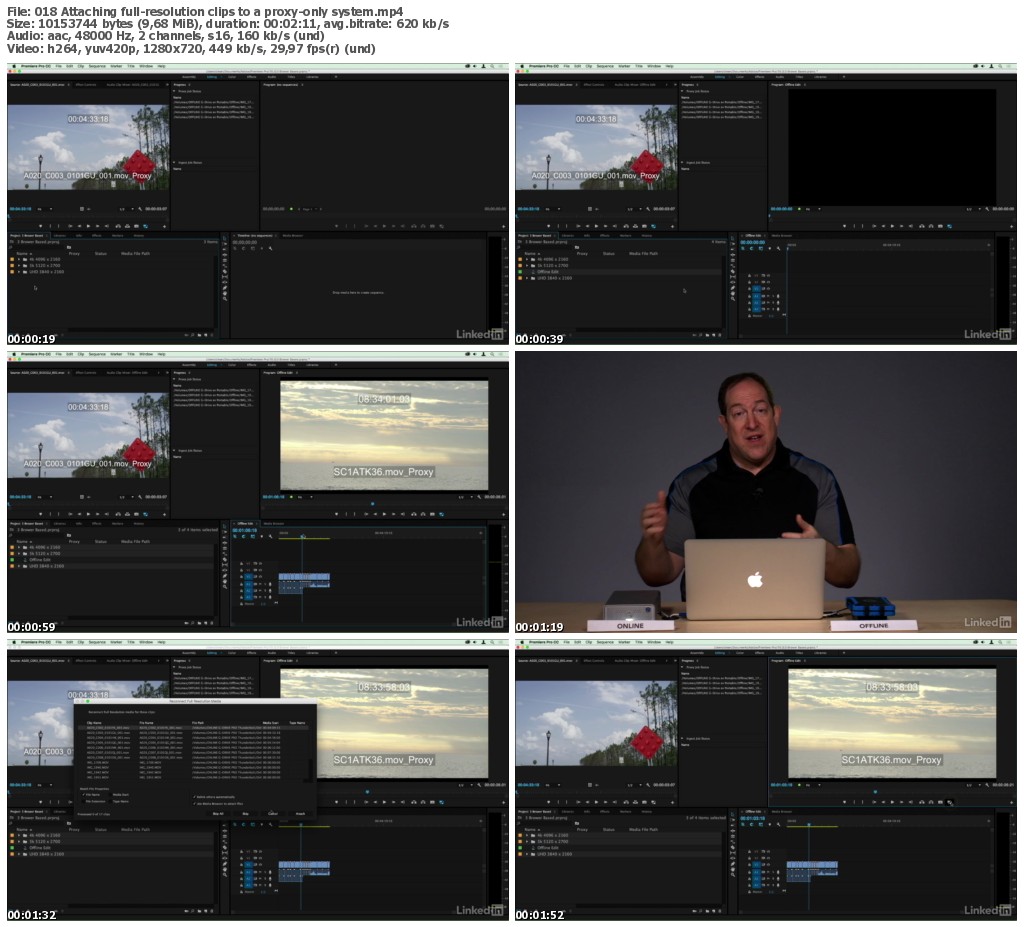Viewport: 1024px width, 927px height.
Task: Pick the Selection tool in the 00:00:59 frame
Action: coord(225,526)
